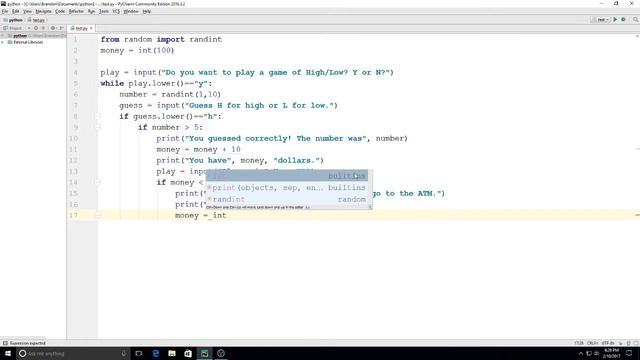Toggle the fold marker at line 17

click(x=98, y=216)
